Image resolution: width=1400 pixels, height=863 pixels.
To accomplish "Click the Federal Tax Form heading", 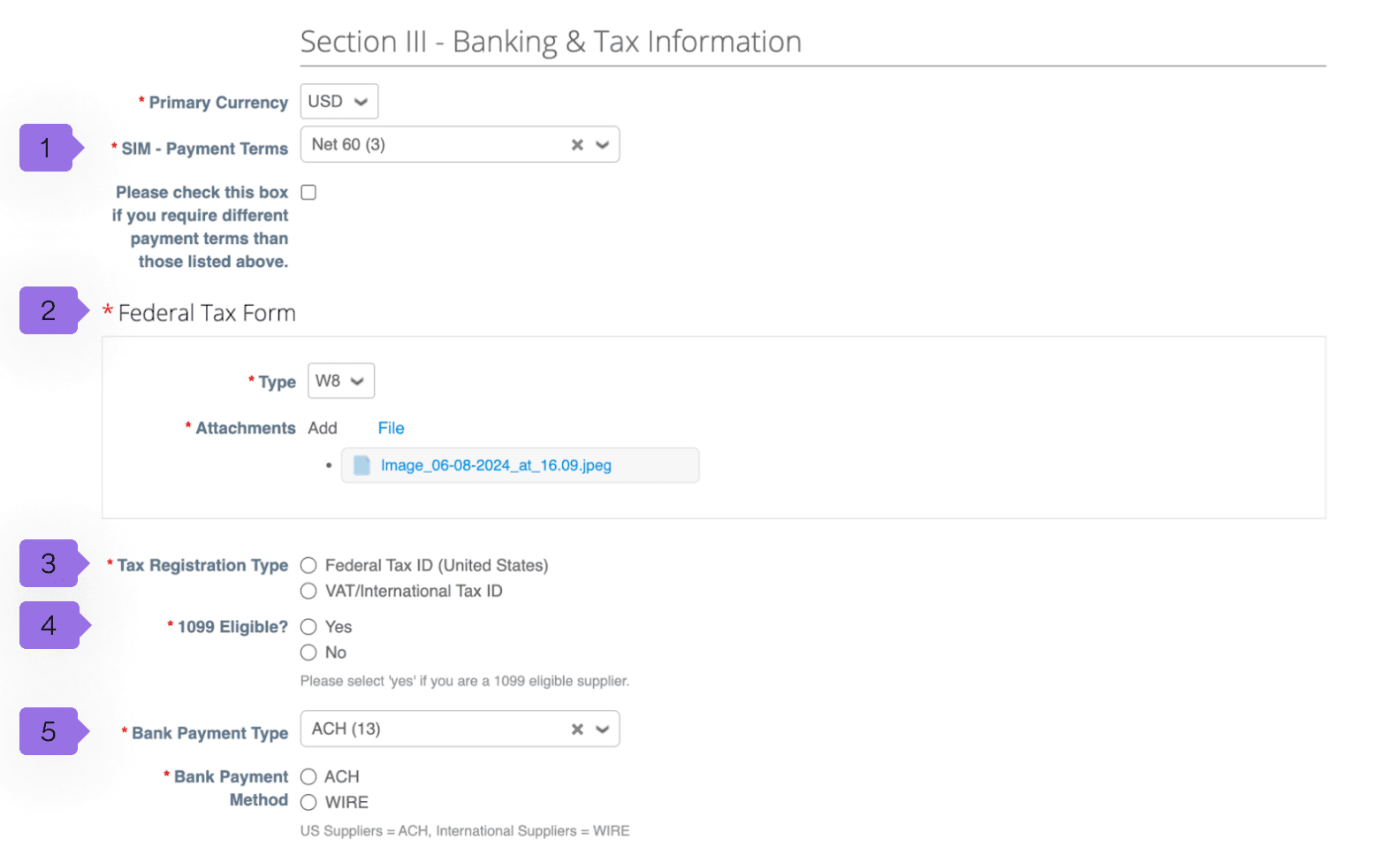I will [207, 313].
